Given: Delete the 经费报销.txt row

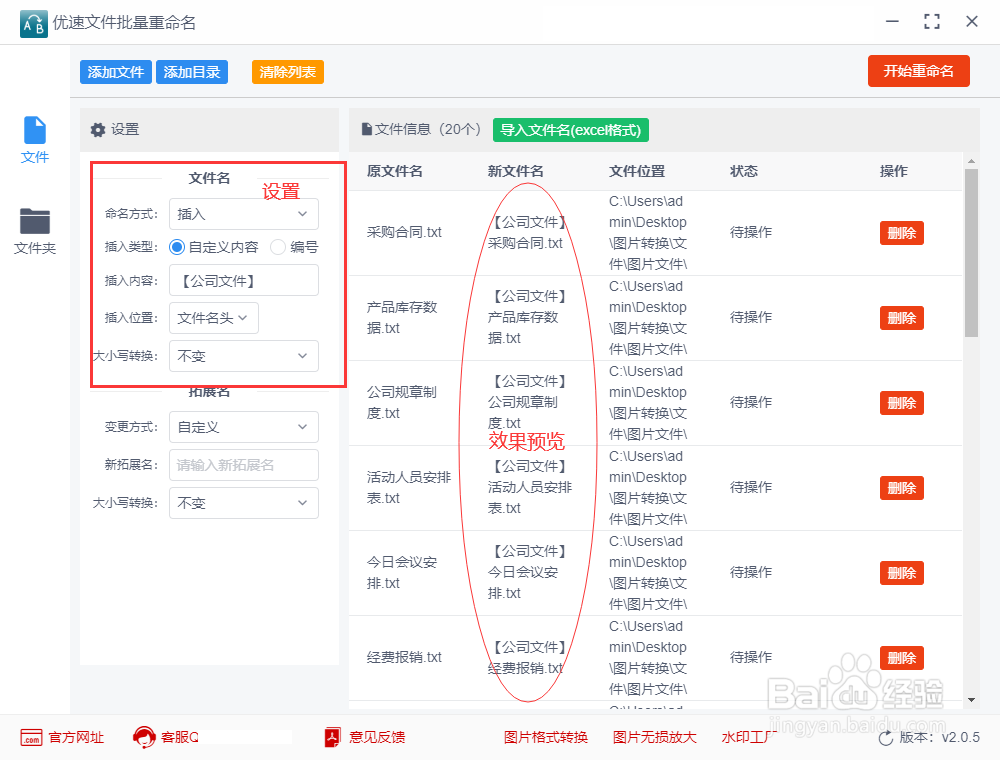Looking at the screenshot, I should coord(901,657).
